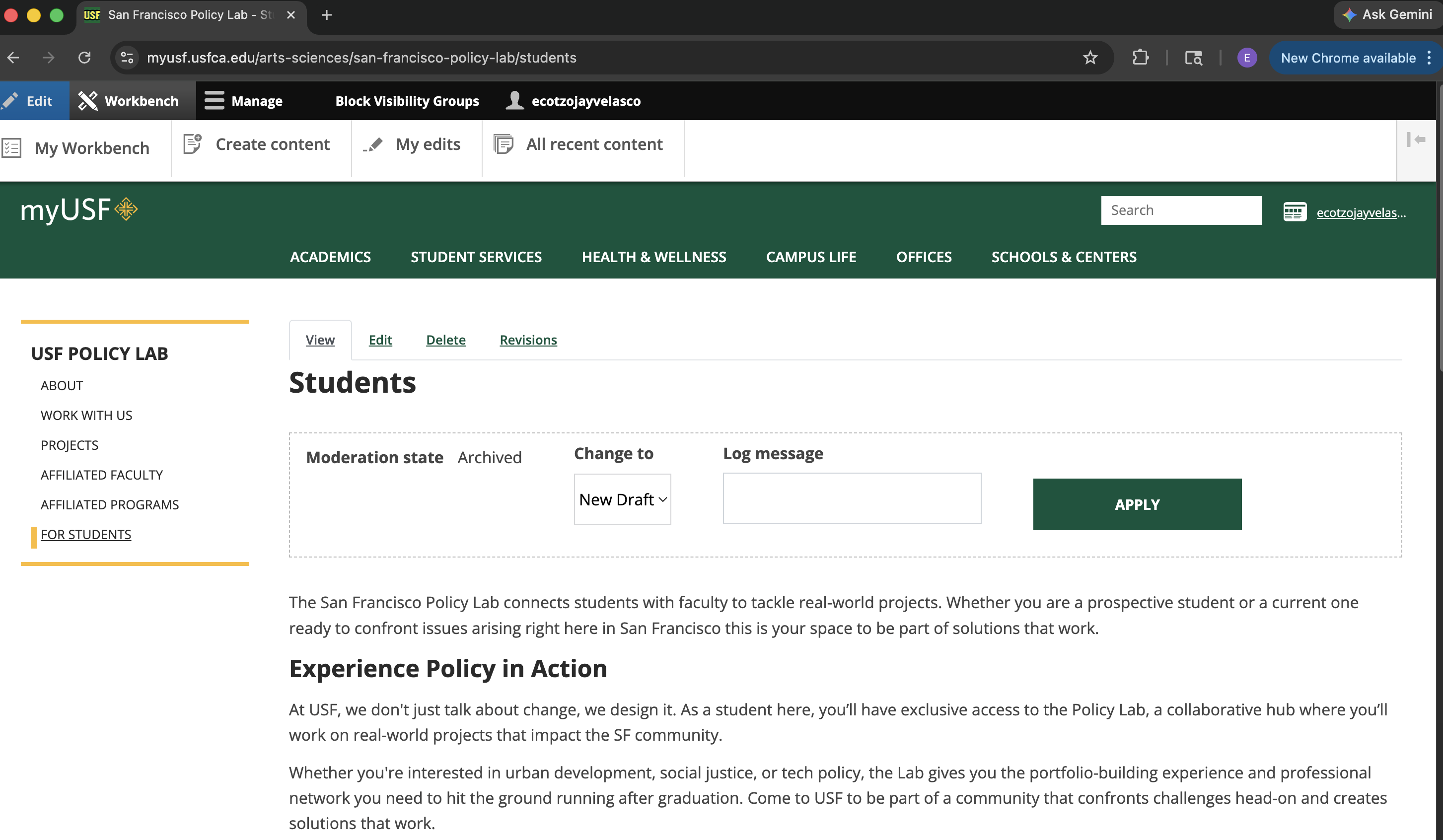This screenshot has width=1443, height=840.
Task: Open CAMPUS LIFE navigation
Action: (x=811, y=257)
